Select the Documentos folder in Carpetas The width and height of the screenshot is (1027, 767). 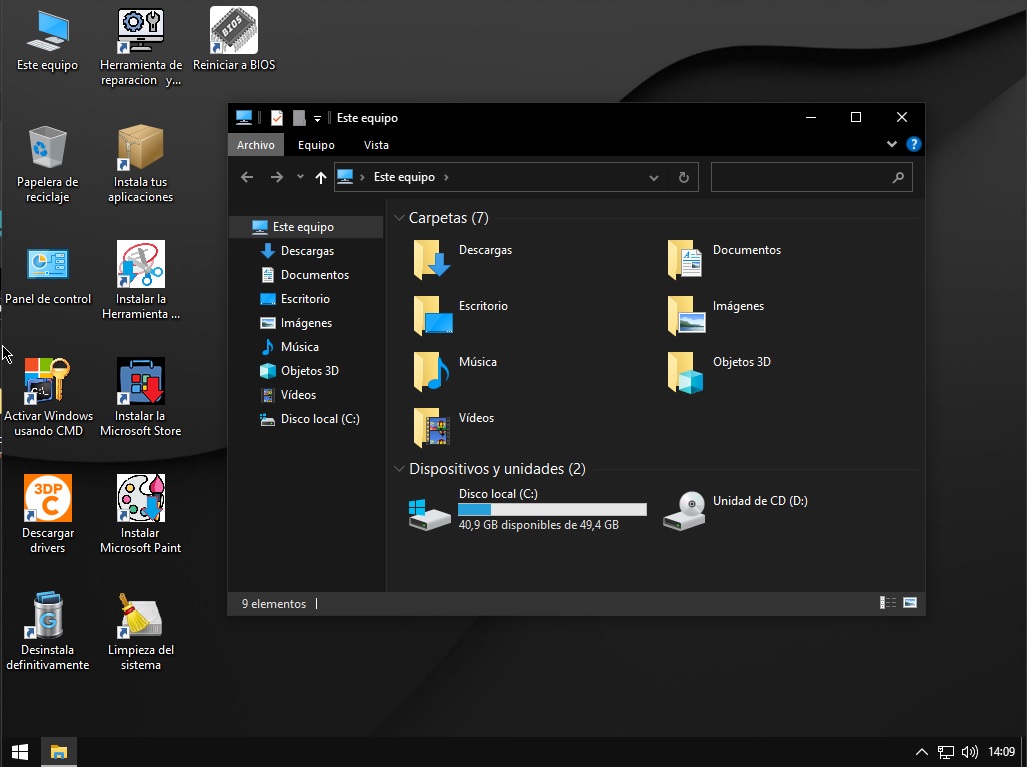tap(724, 259)
